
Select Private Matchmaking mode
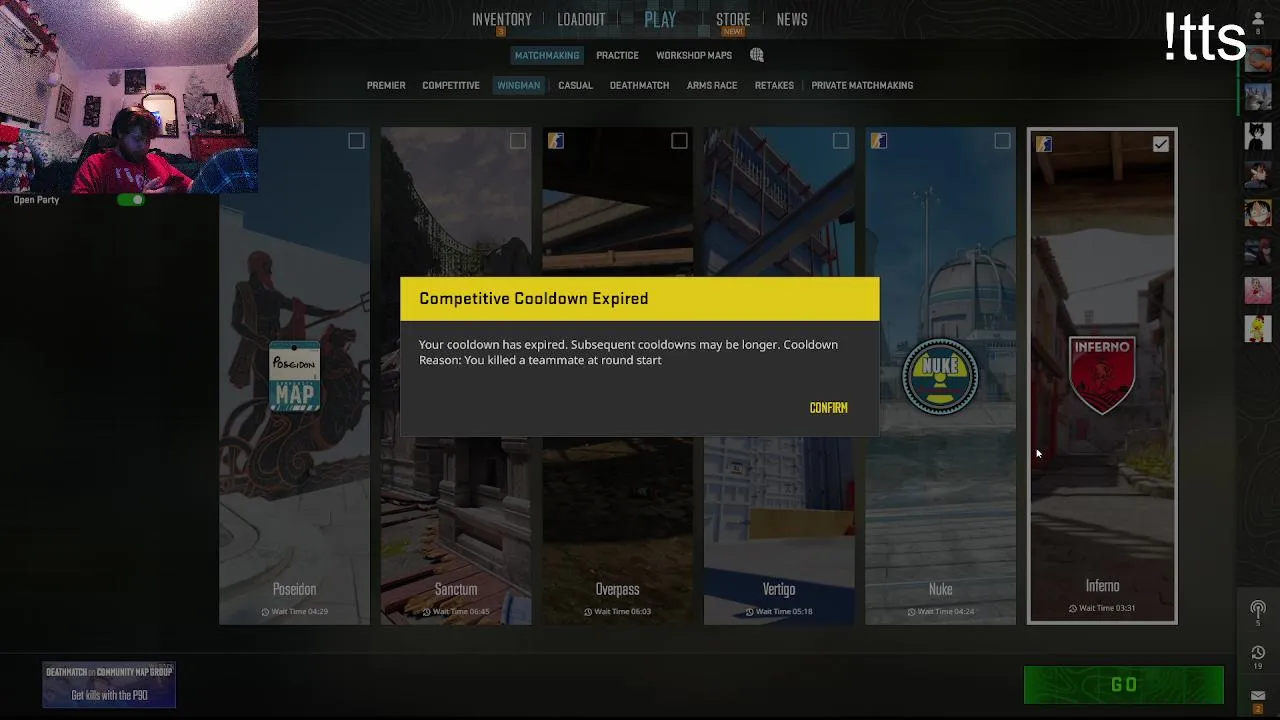(862, 85)
